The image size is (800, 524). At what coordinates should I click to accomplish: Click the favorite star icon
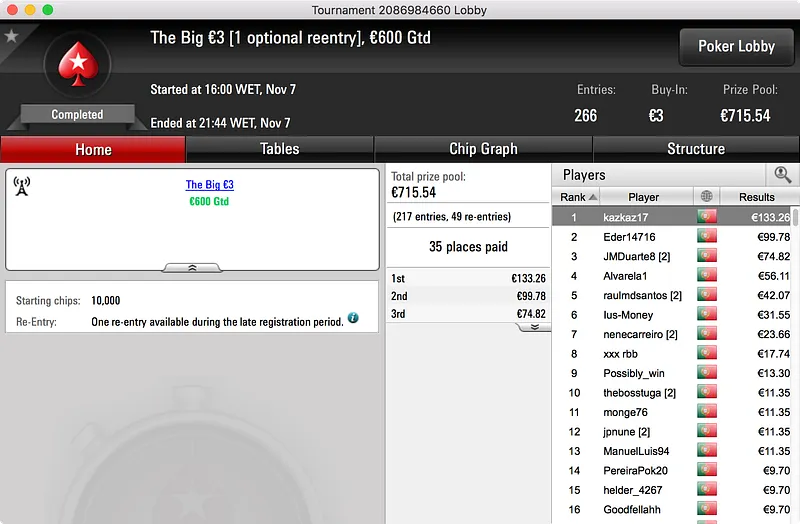tap(11, 36)
